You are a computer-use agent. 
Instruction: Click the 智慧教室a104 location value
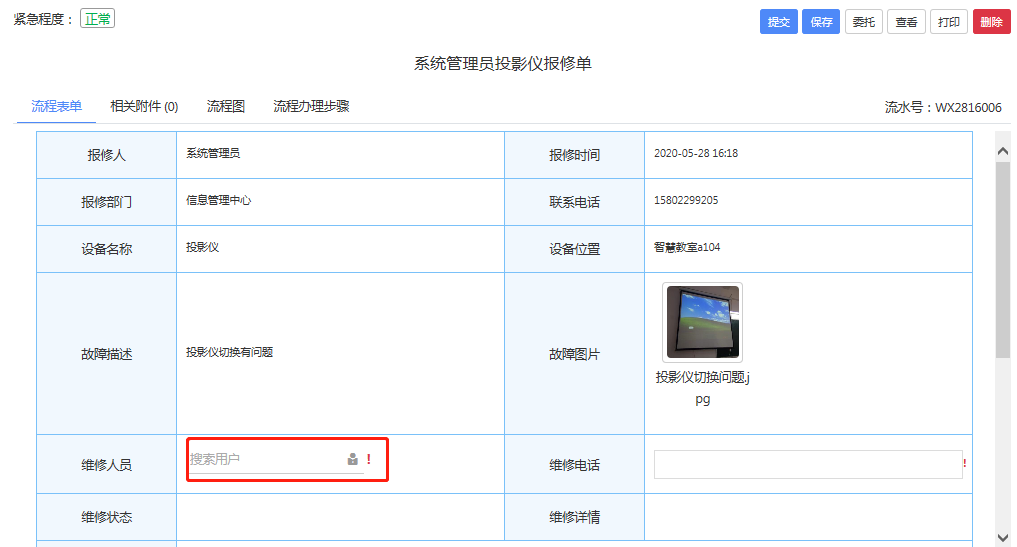tap(687, 247)
